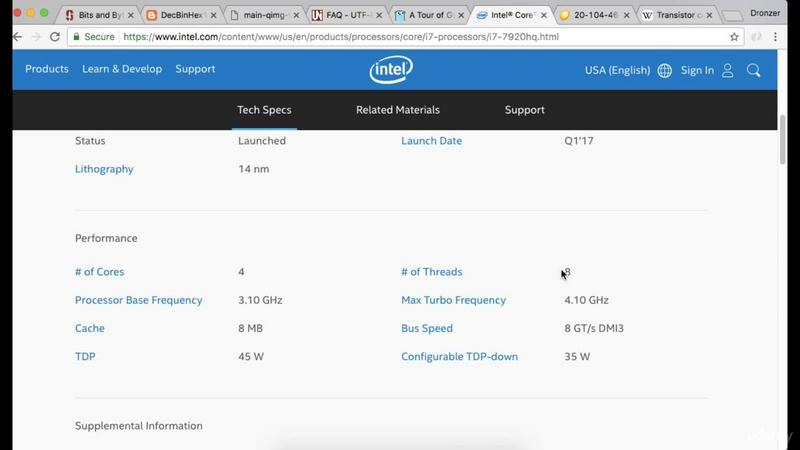Click Supplemental Information heading

coord(139,426)
